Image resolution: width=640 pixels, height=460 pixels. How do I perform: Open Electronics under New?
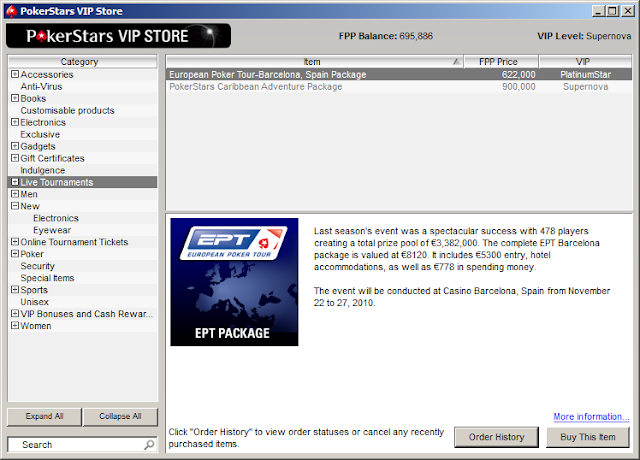pyautogui.click(x=56, y=218)
